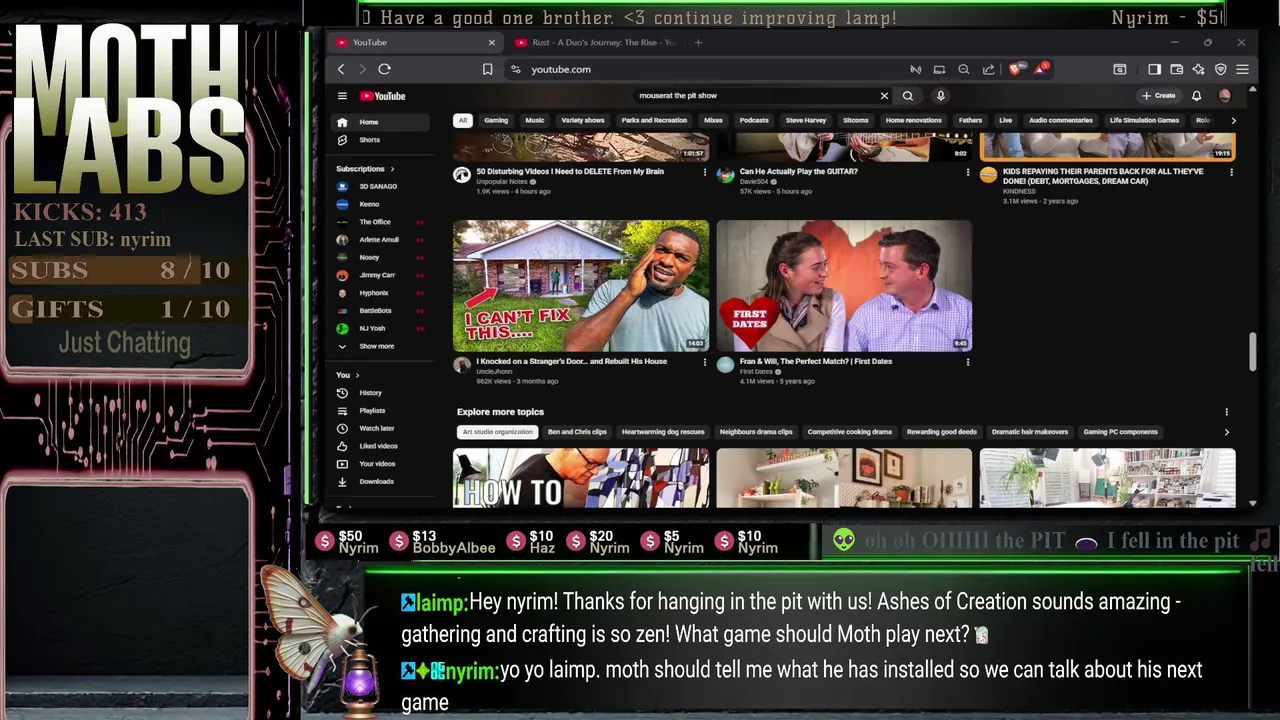This screenshot has height=720, width=1280.
Task: Open options menu for Can He Actually Play the GUITAR
Action: coord(967,172)
